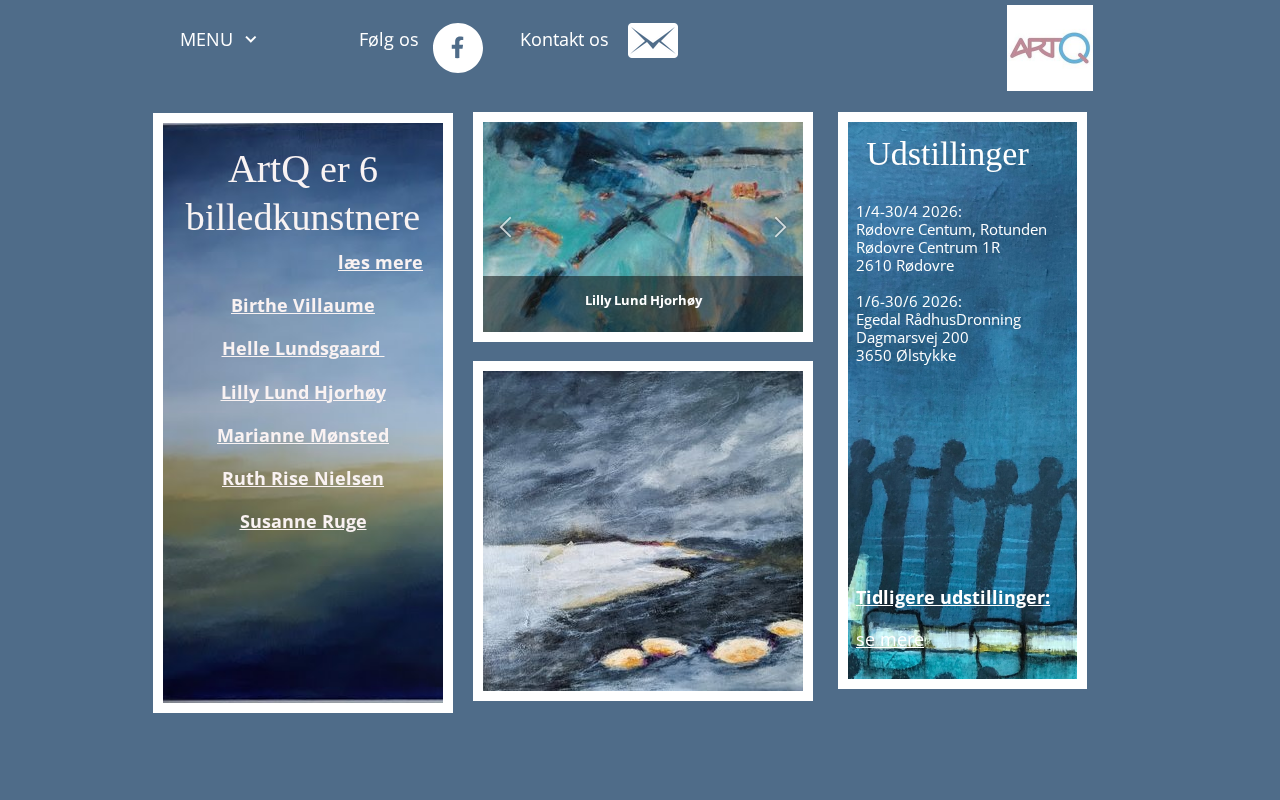
Task: Open Lilly Lund Hjorhøy artist link
Action: click(303, 392)
